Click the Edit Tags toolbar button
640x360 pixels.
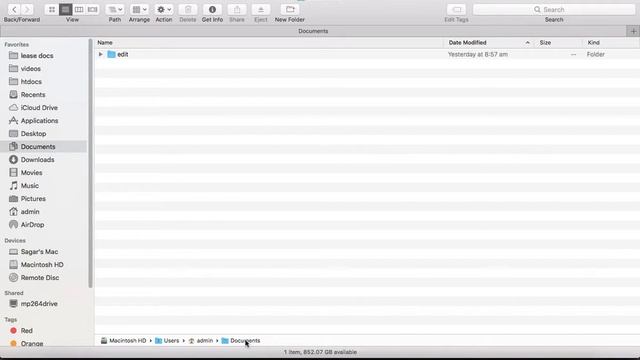point(457,9)
